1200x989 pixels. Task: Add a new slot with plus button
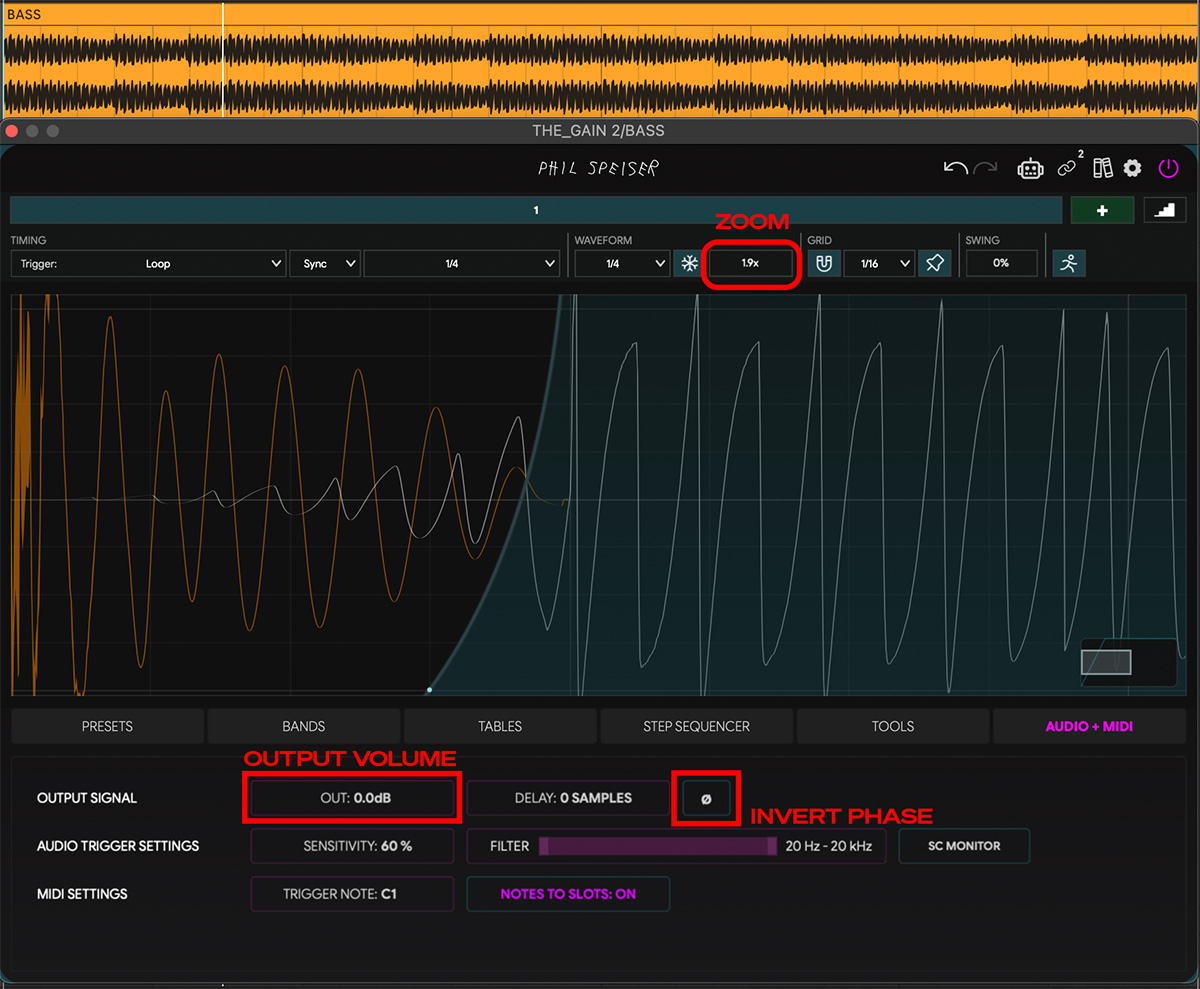click(1101, 210)
